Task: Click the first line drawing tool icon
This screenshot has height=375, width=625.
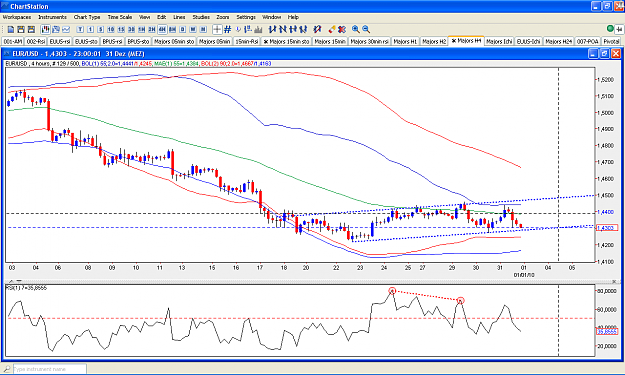Action: (x=273, y=29)
